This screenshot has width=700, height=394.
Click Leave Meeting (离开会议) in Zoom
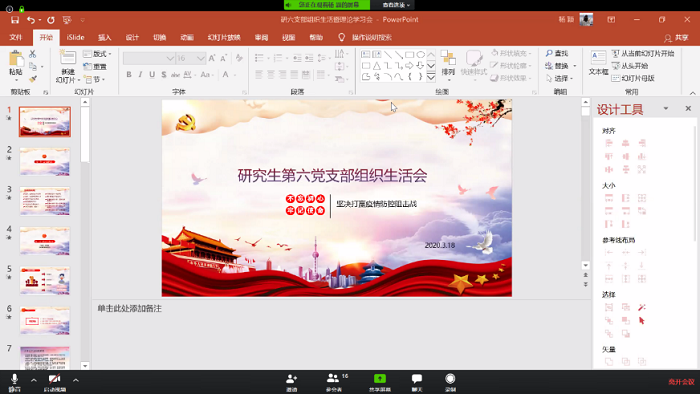coord(681,382)
